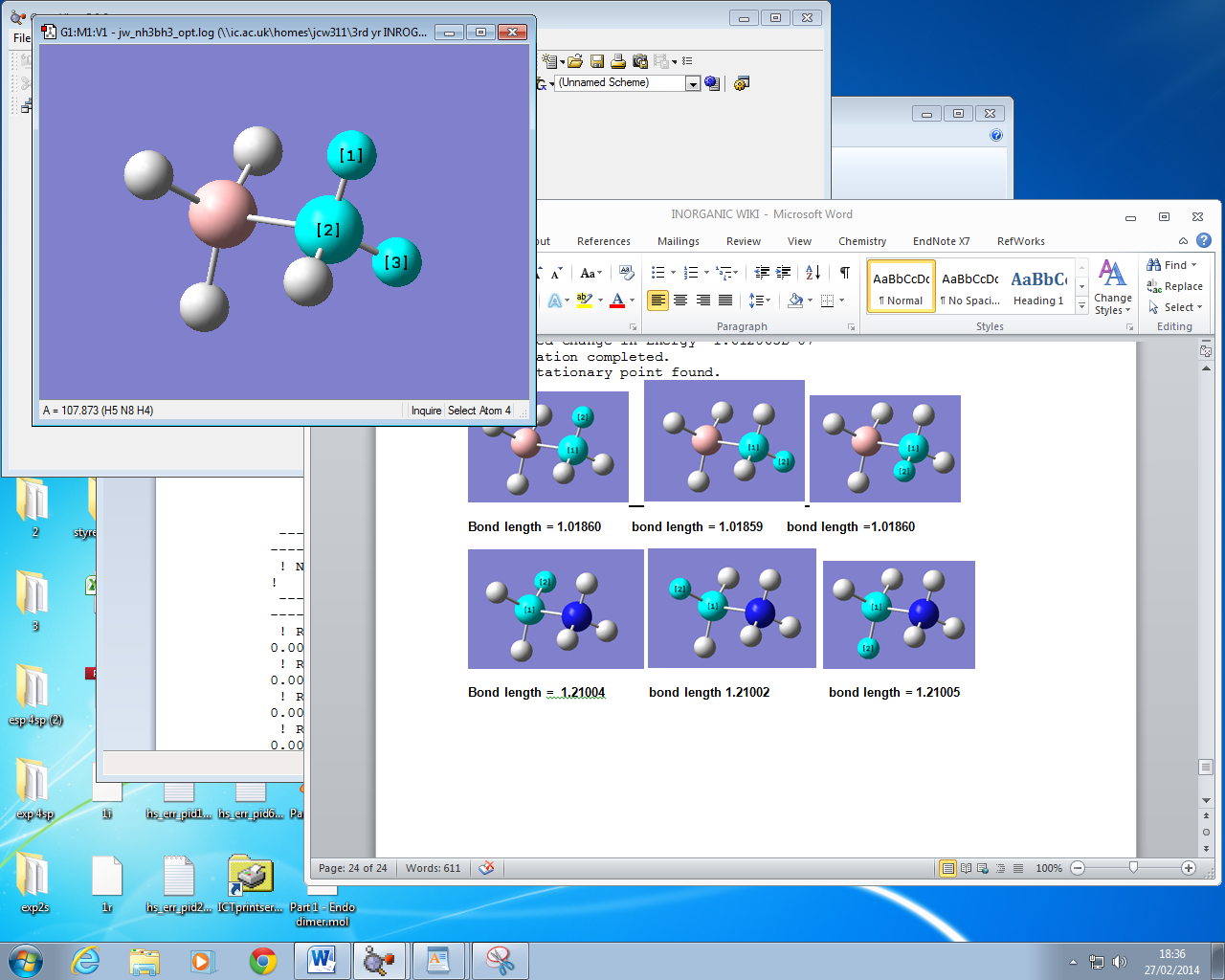Click the Print icon in GaussView toolbar
Viewport: 1225px width, 980px height.
[x=618, y=61]
